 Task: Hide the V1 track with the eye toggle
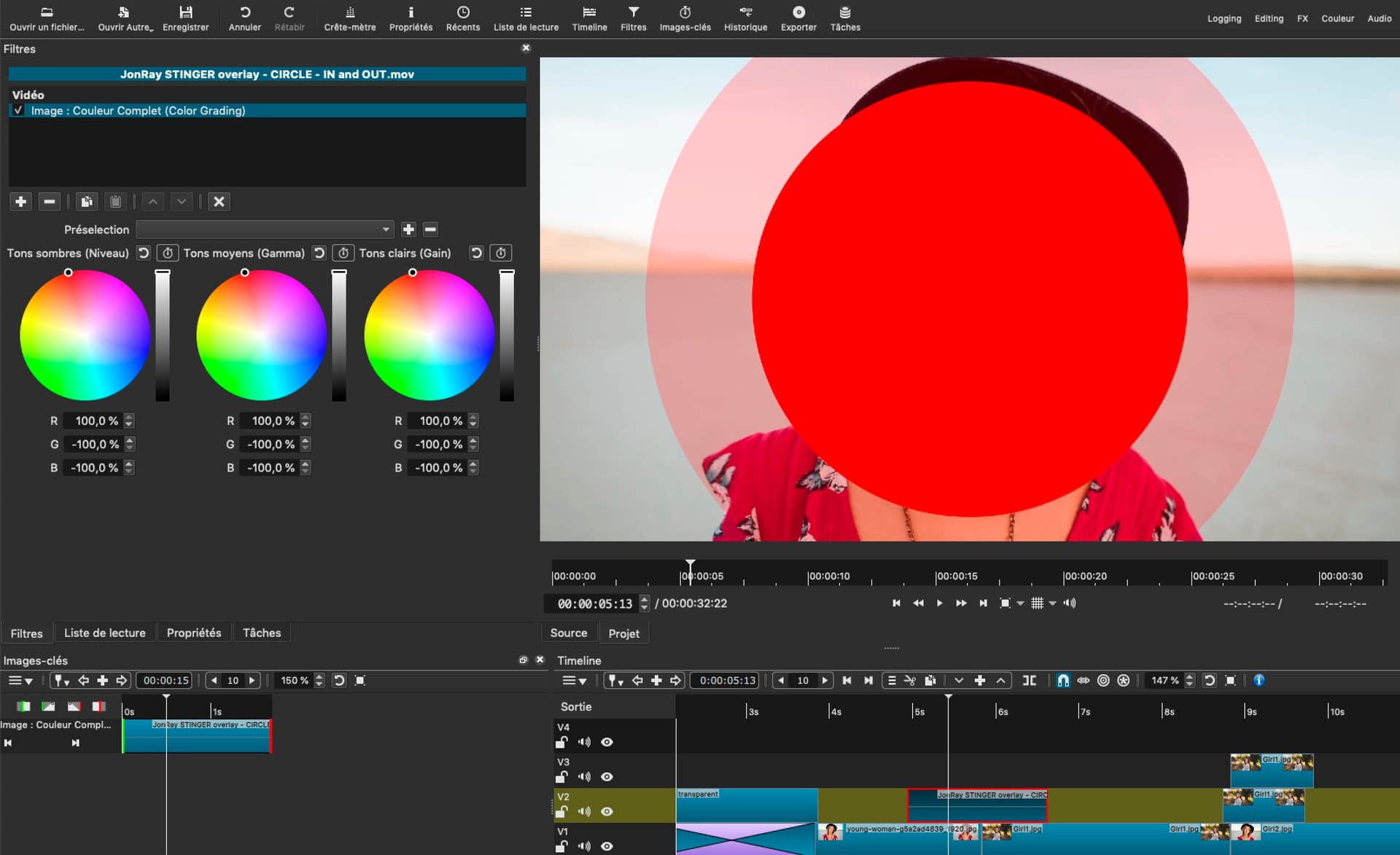(x=607, y=846)
